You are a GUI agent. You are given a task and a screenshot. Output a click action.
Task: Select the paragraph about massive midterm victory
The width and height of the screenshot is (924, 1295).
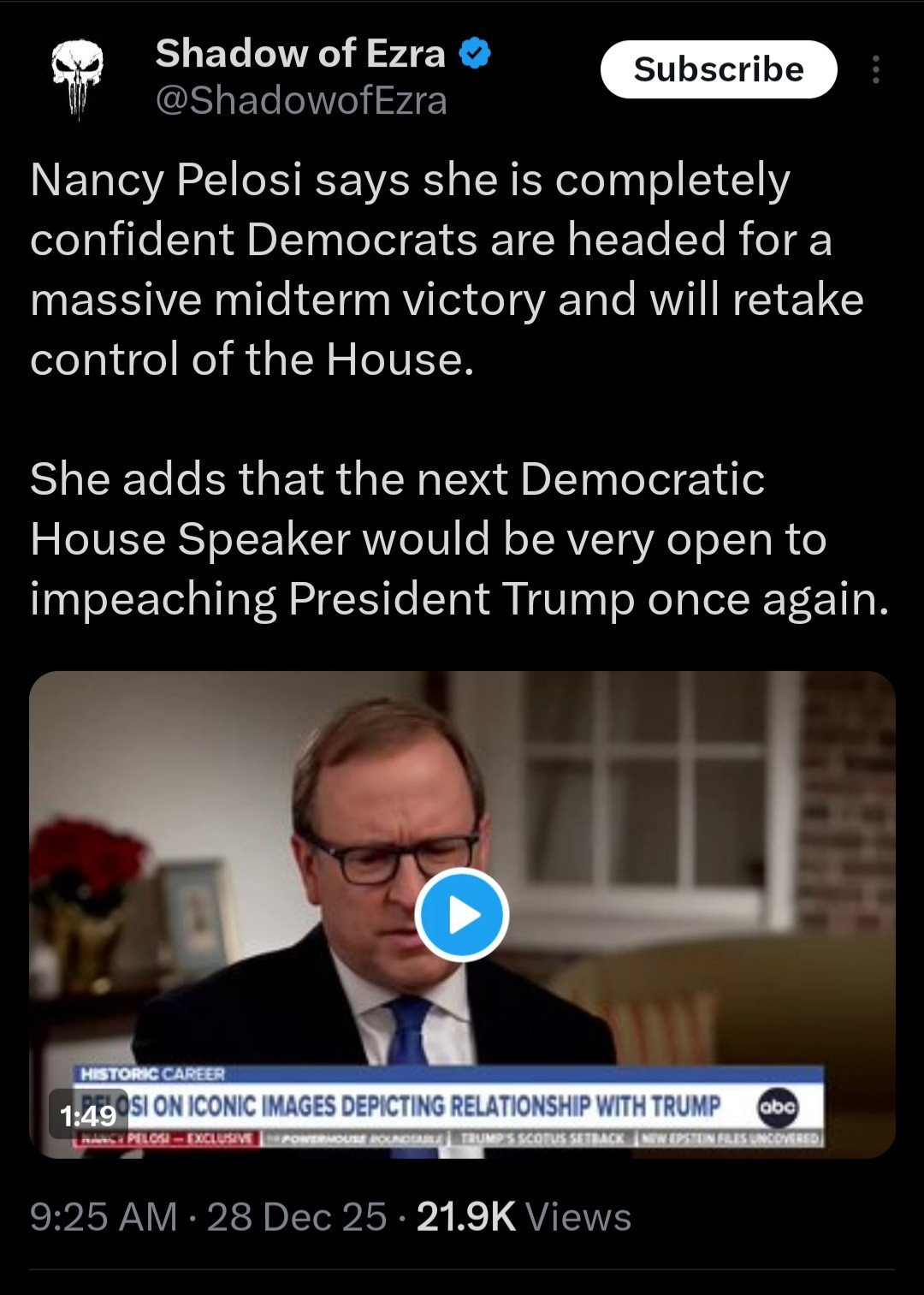(x=447, y=269)
